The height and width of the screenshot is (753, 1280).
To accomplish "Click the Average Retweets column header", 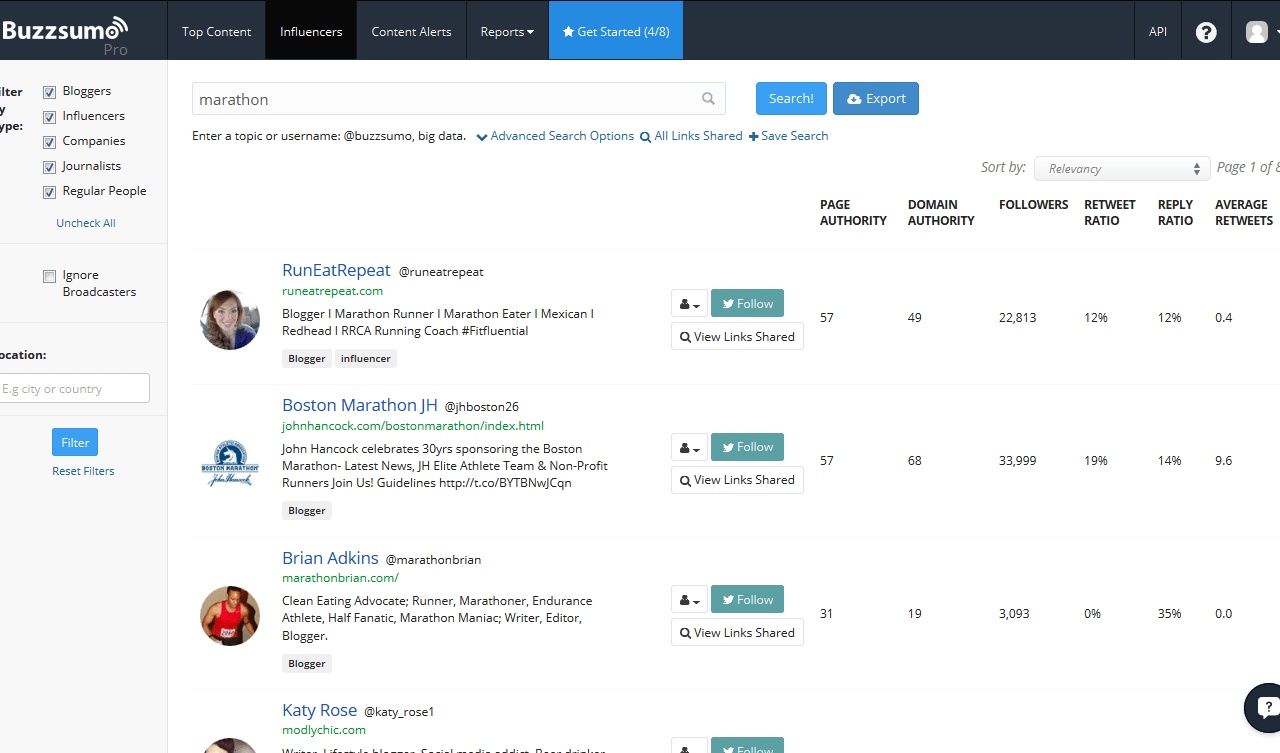I will [1244, 212].
